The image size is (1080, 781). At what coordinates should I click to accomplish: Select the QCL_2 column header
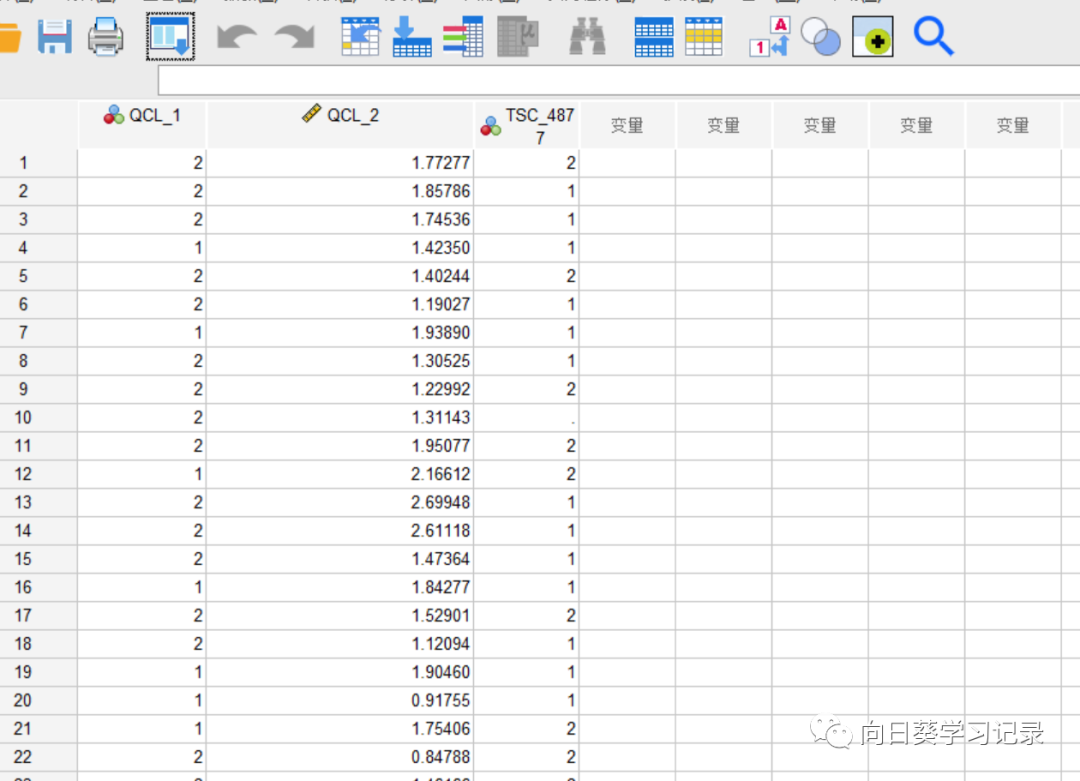pyautogui.click(x=340, y=125)
